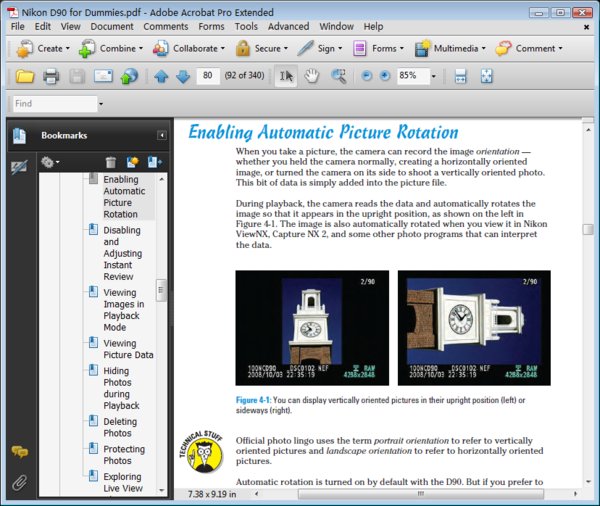
Task: Open the Multimedia dropdown
Action: click(x=450, y=49)
